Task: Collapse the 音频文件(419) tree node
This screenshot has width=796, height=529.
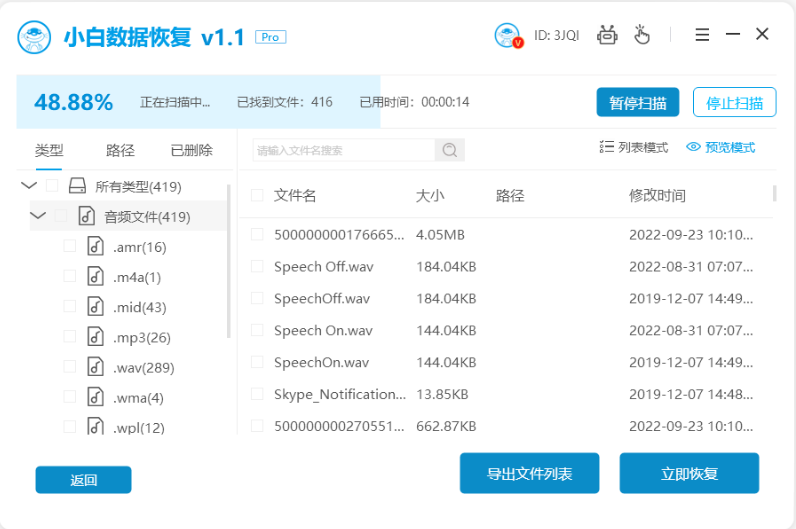Action: 38,216
